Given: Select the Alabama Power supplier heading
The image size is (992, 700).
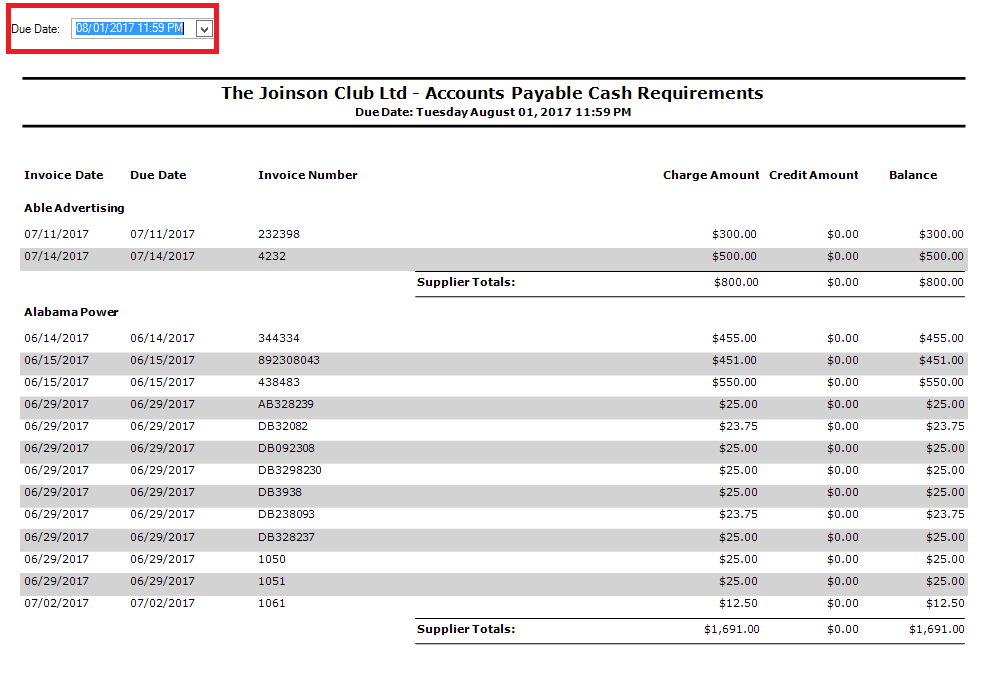Looking at the screenshot, I should (71, 312).
